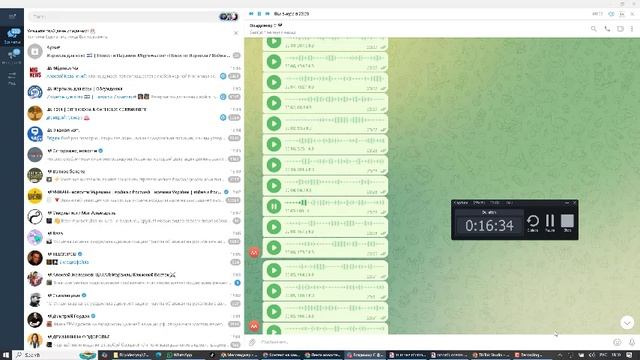Pause playback in the top audio player bar
Image resolution: width=640 pixels, height=360 pixels.
[x=259, y=14]
